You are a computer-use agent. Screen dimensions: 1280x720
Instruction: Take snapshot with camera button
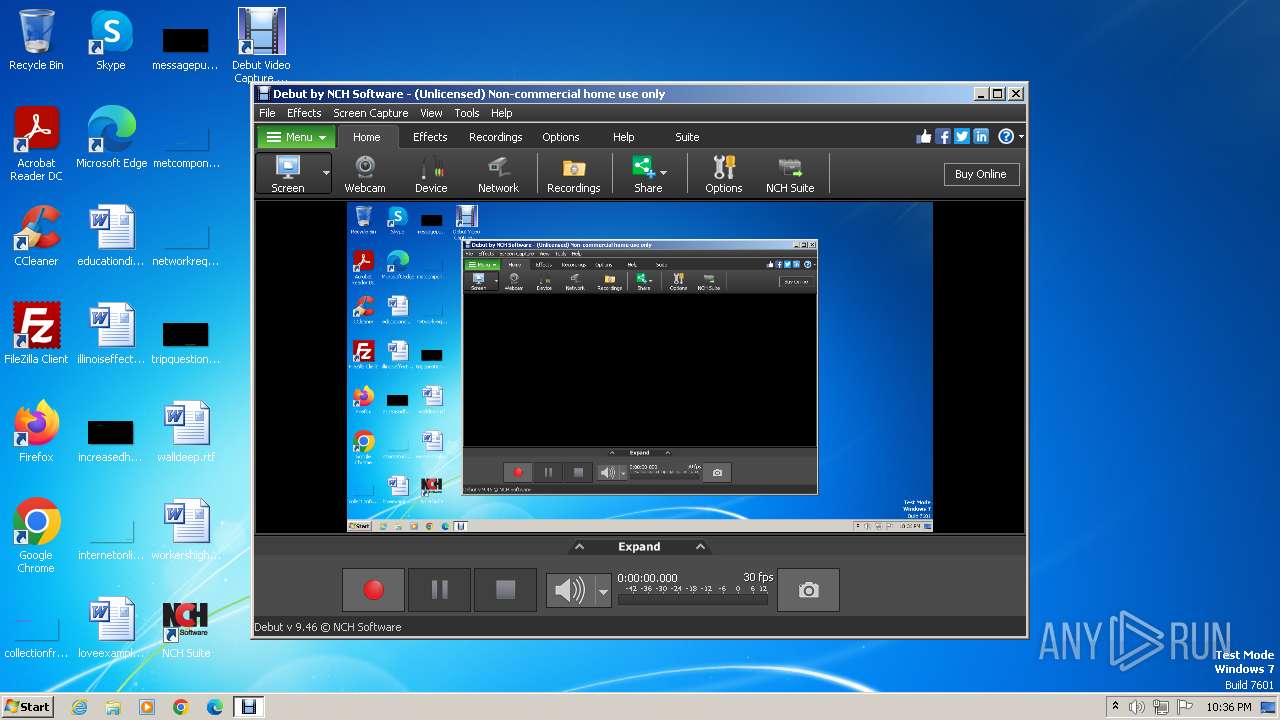(x=808, y=590)
